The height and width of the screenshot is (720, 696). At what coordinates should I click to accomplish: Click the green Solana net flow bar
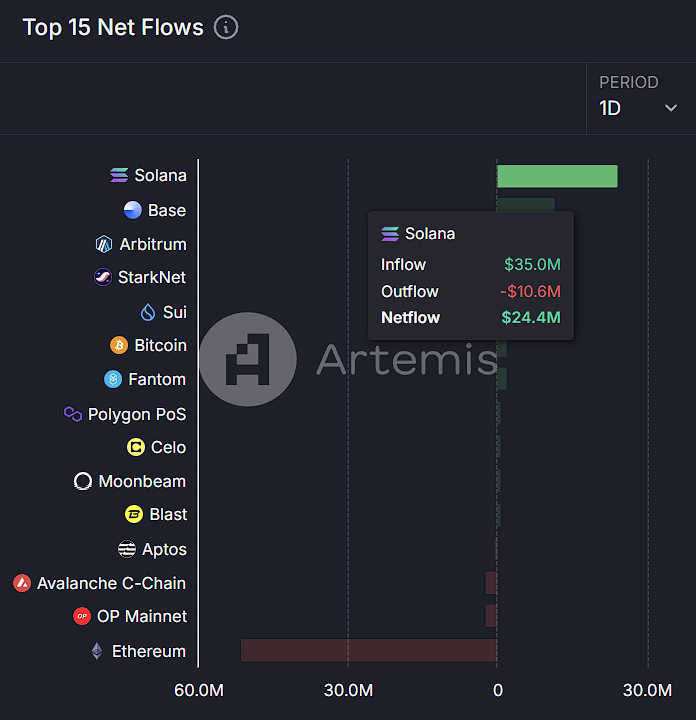click(557, 176)
